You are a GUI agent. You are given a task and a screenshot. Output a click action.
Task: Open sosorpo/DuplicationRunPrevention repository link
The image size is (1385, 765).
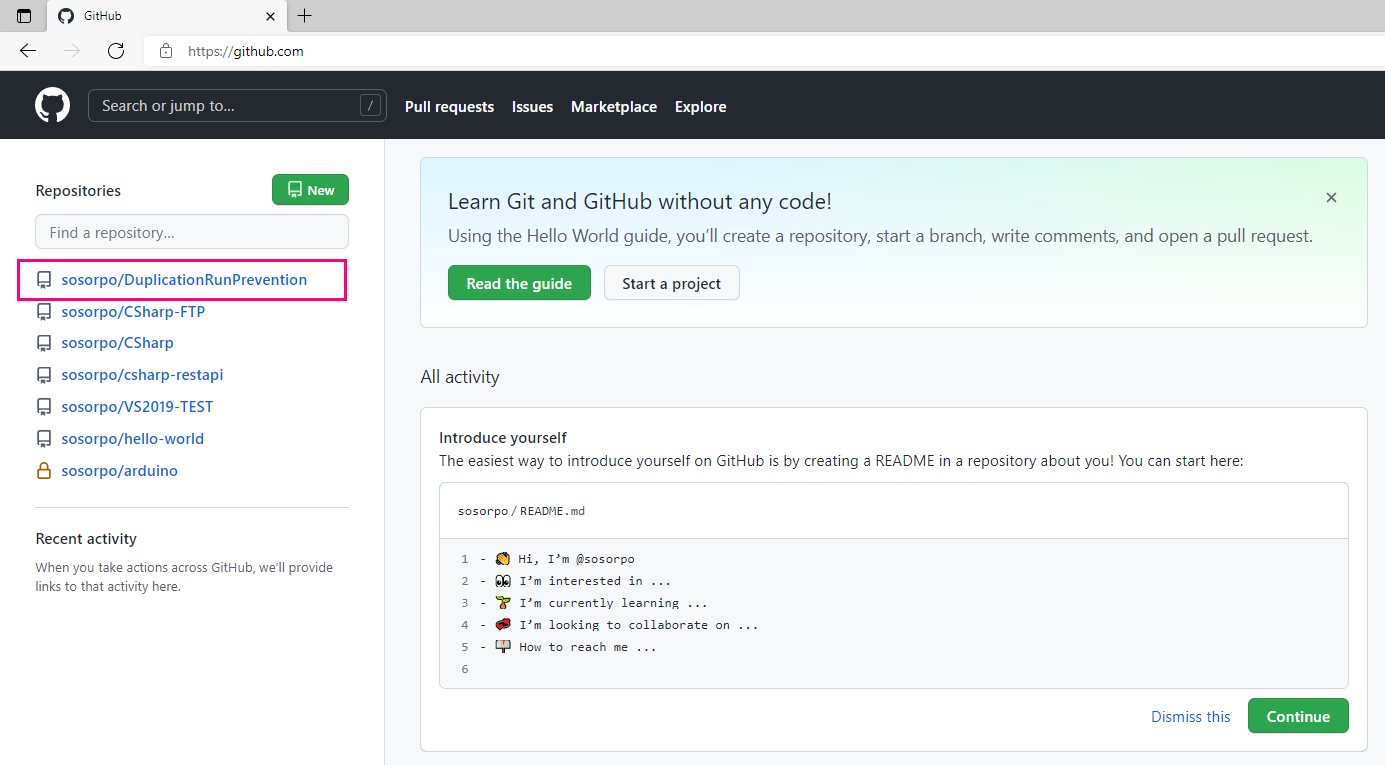[184, 280]
